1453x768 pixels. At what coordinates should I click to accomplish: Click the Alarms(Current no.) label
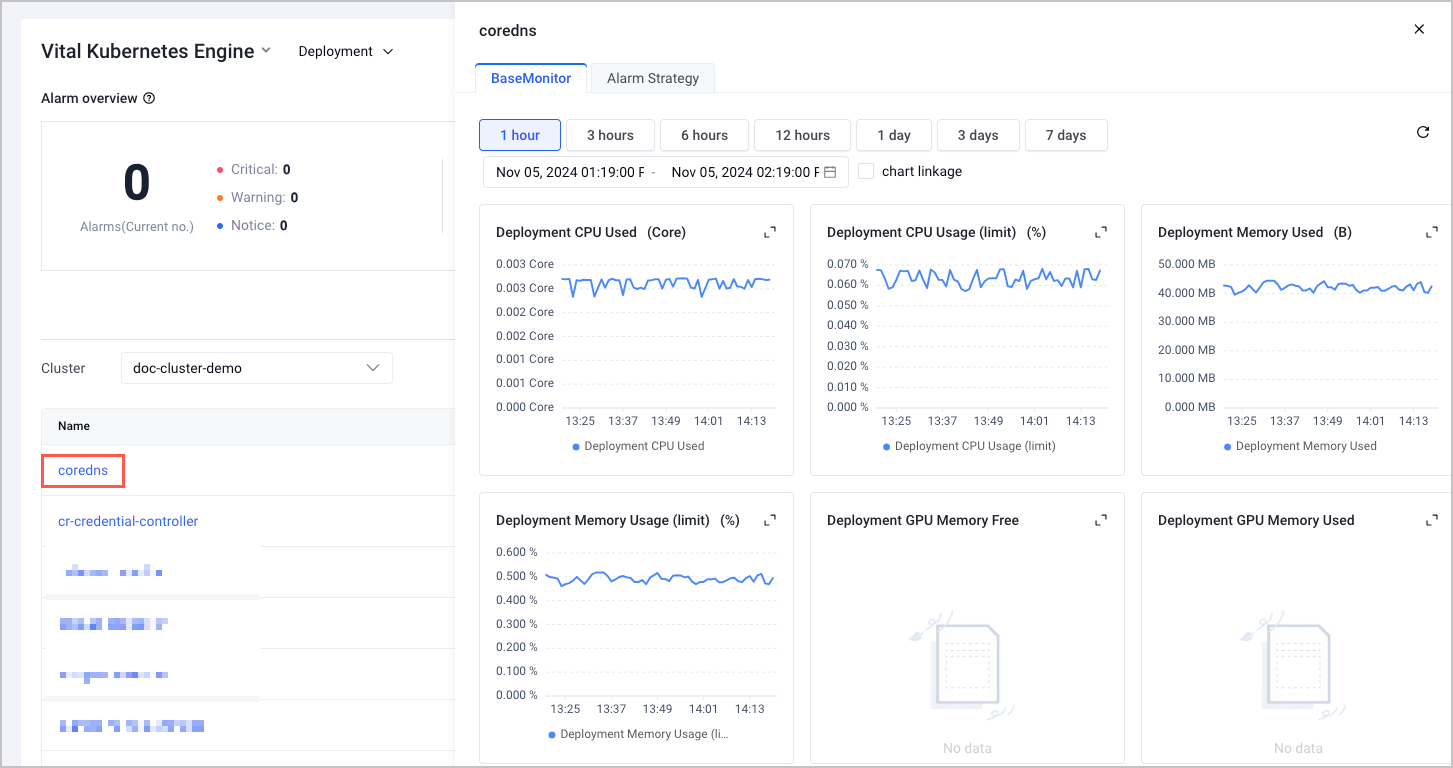point(137,227)
